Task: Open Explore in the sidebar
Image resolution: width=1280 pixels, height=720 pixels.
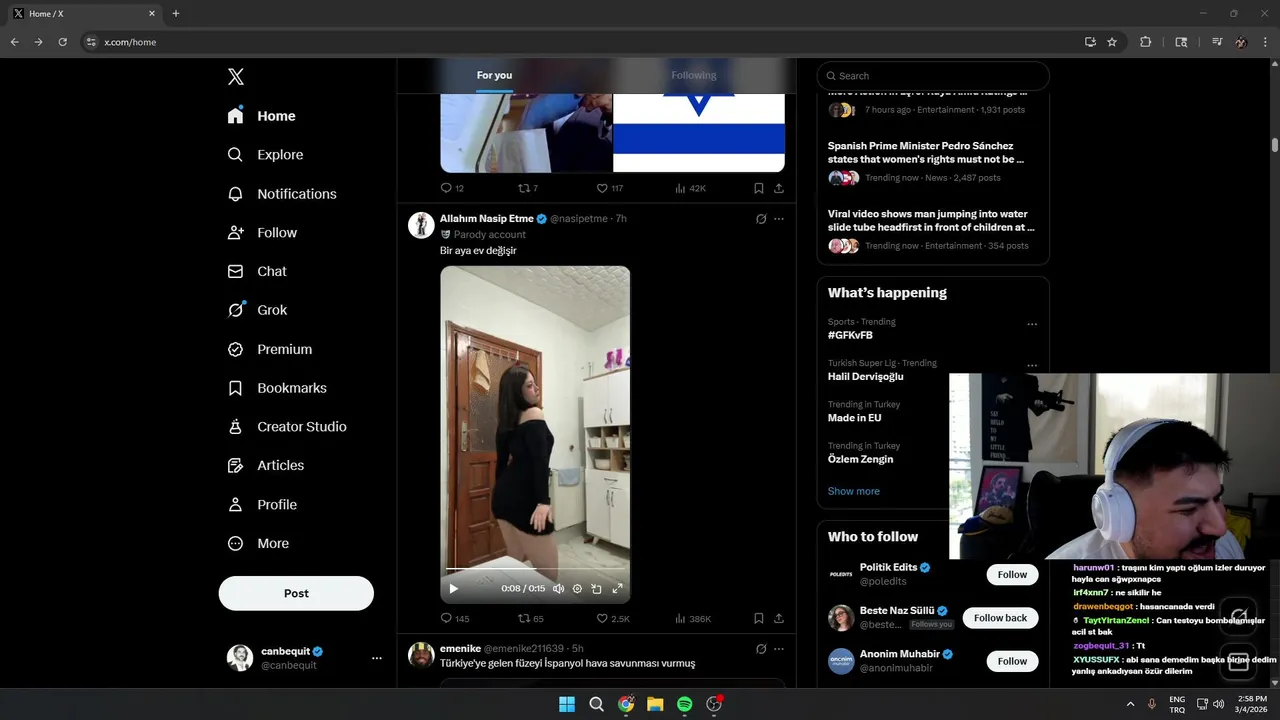Action: coord(265,155)
